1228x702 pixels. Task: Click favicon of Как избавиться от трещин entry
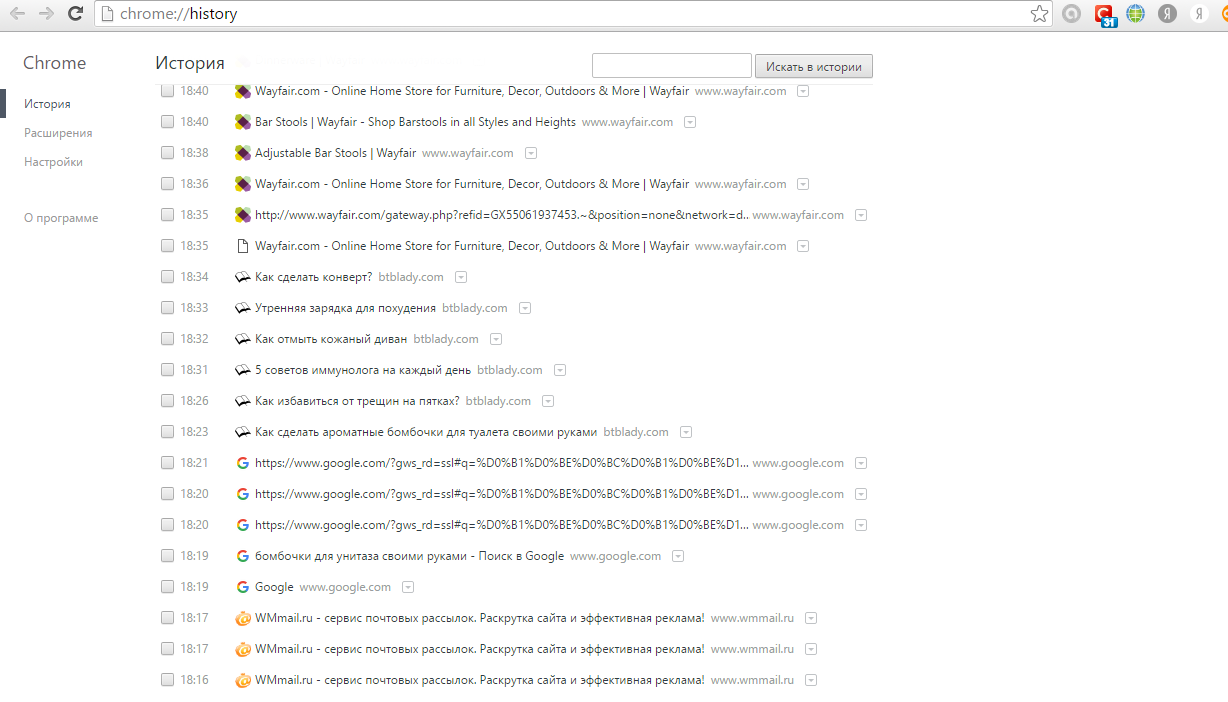click(x=242, y=401)
